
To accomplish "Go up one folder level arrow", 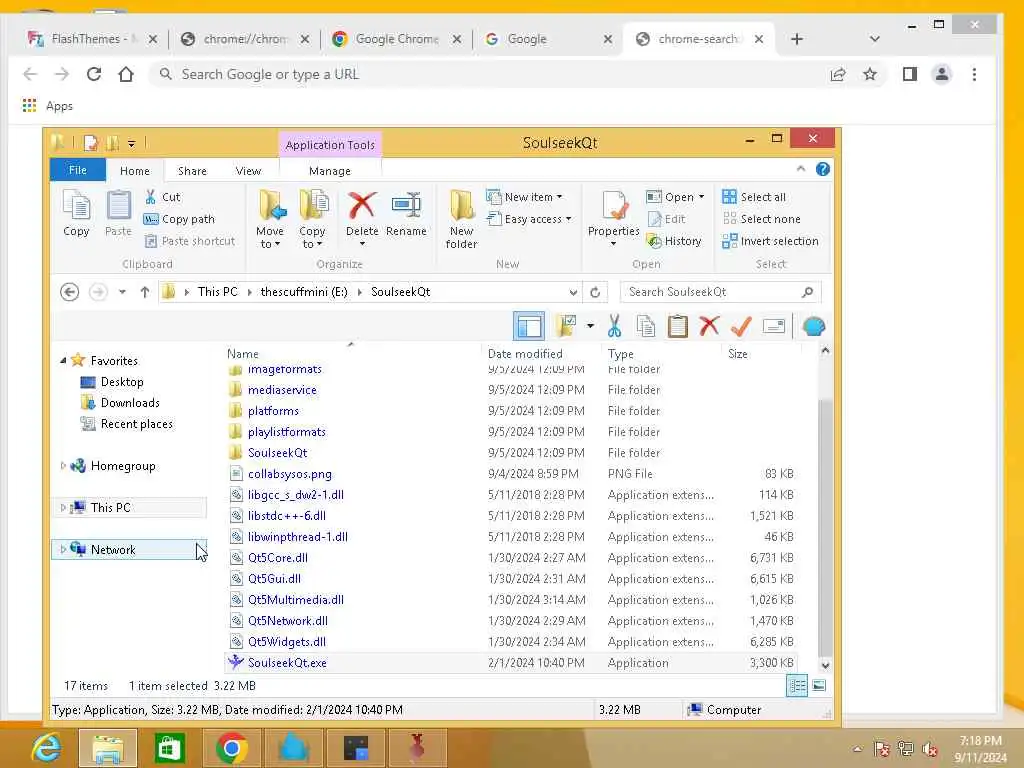I will (x=145, y=292).
